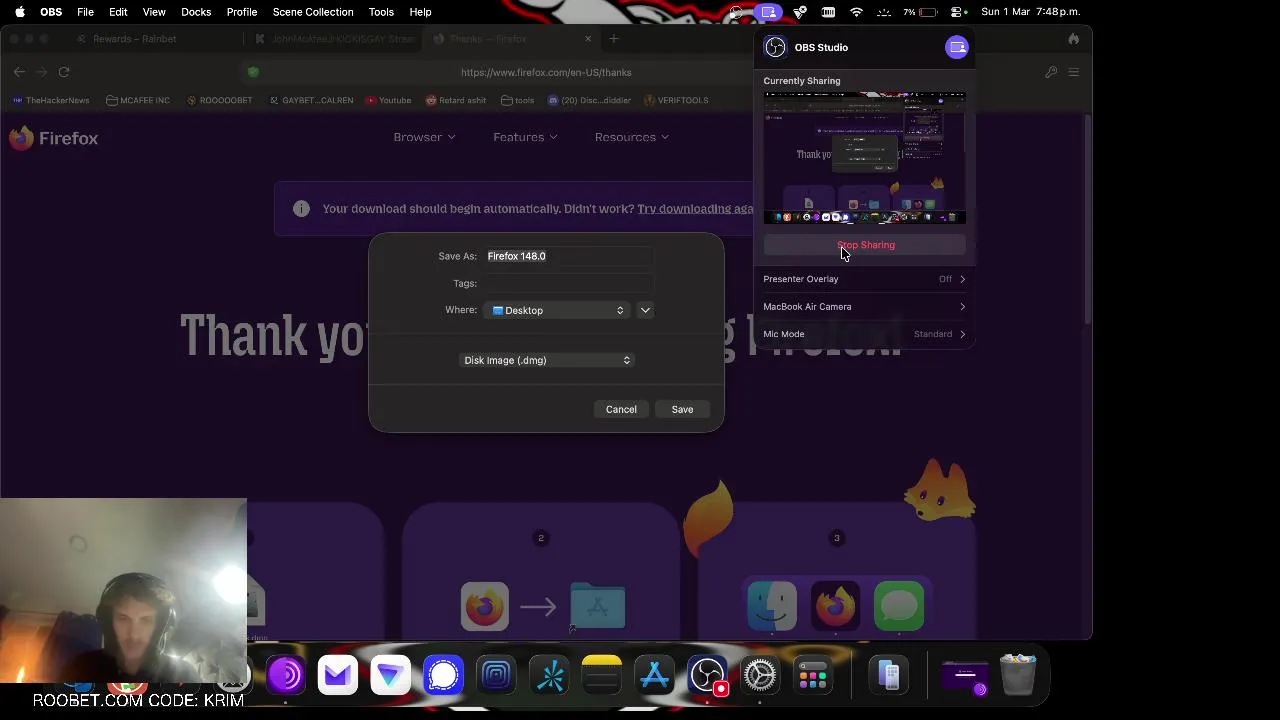The width and height of the screenshot is (1280, 720).
Task: Open the Where Desktop location dropdown
Action: (x=558, y=310)
